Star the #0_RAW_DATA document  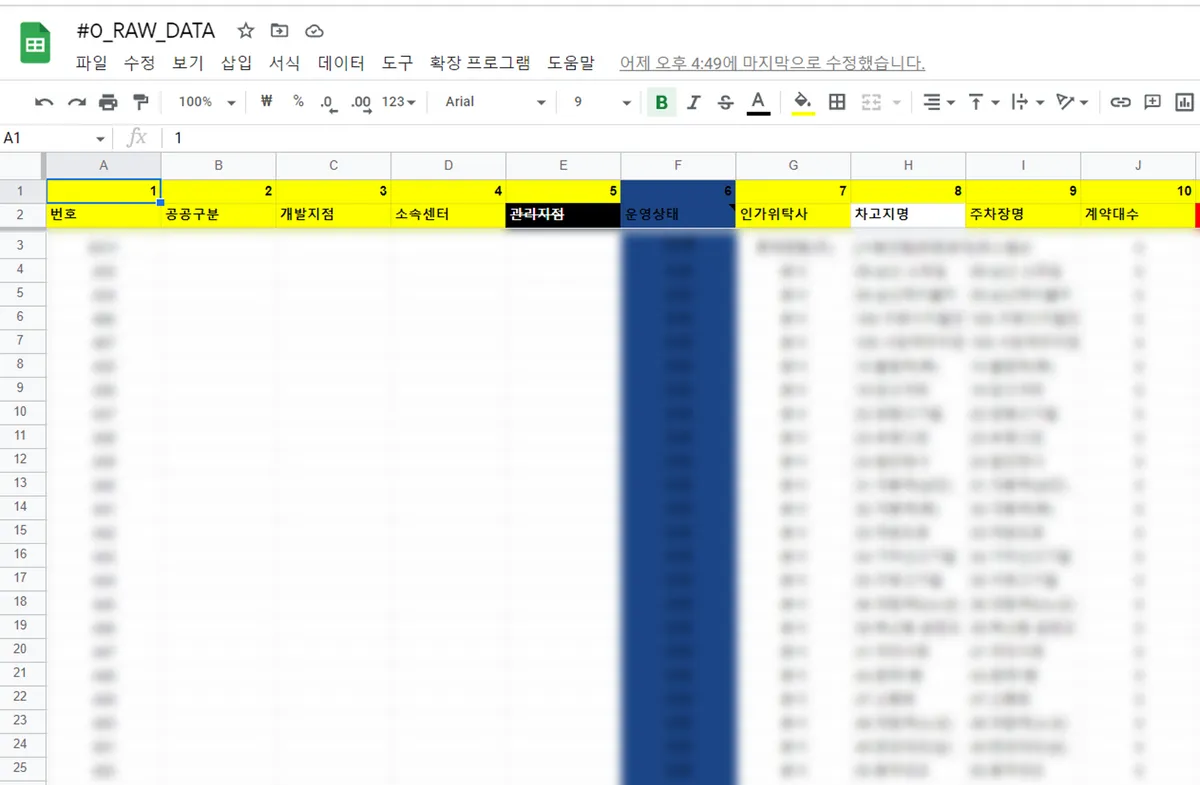(x=245, y=31)
